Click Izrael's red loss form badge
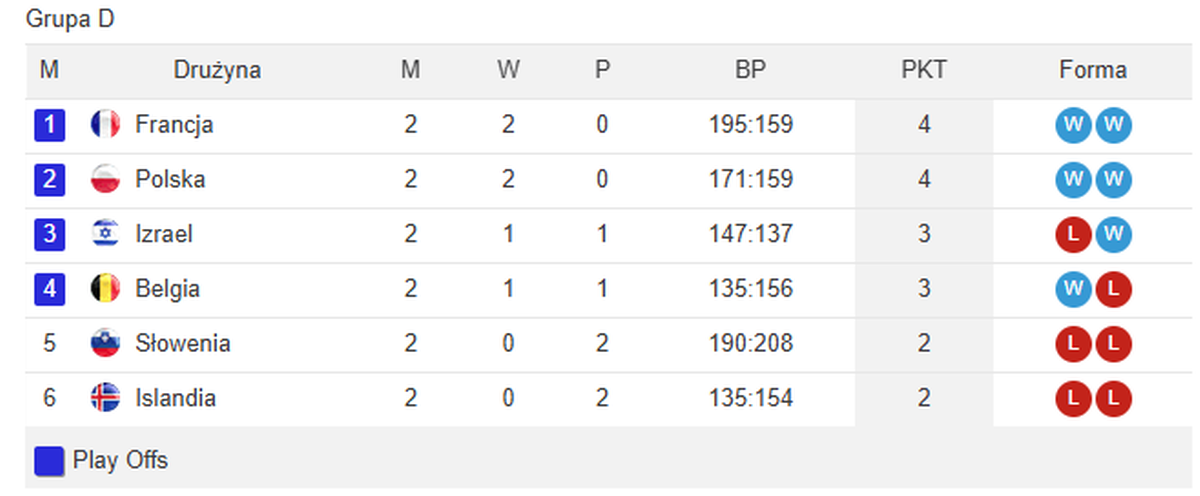The image size is (1200, 496). (1073, 234)
